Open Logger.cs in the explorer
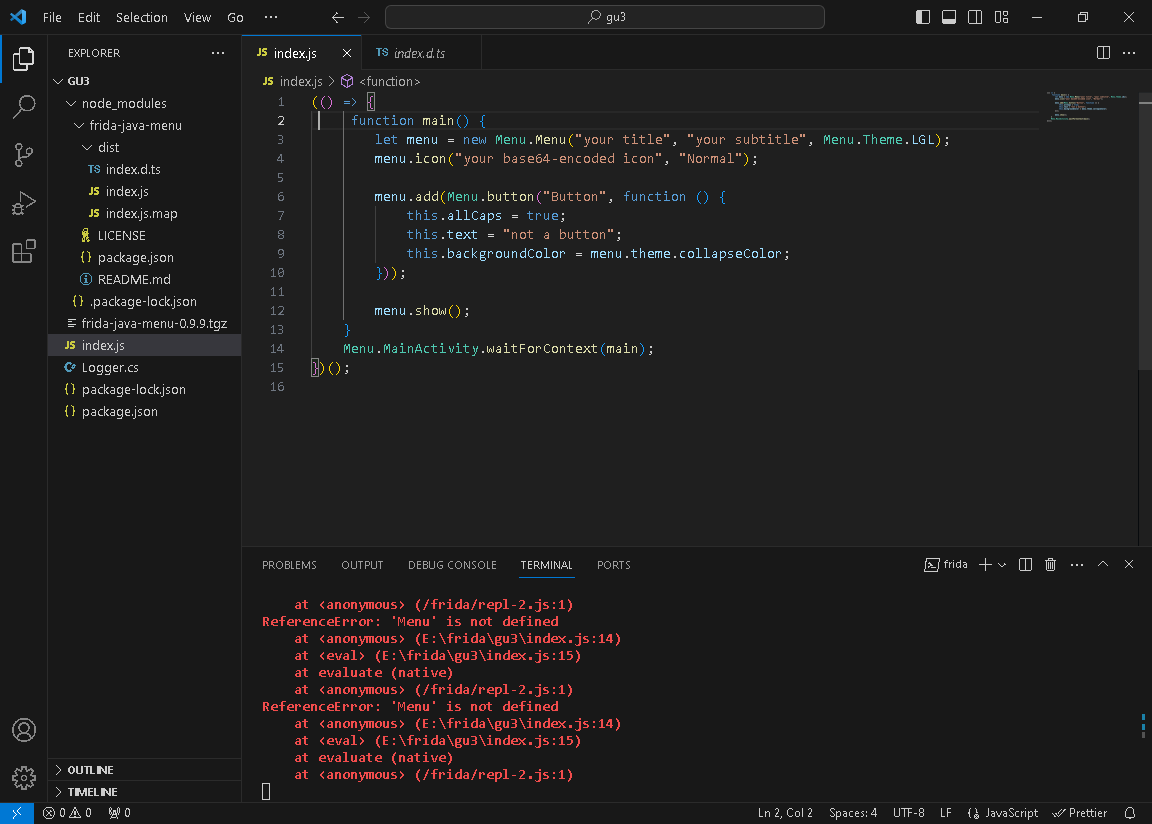 click(145, 367)
